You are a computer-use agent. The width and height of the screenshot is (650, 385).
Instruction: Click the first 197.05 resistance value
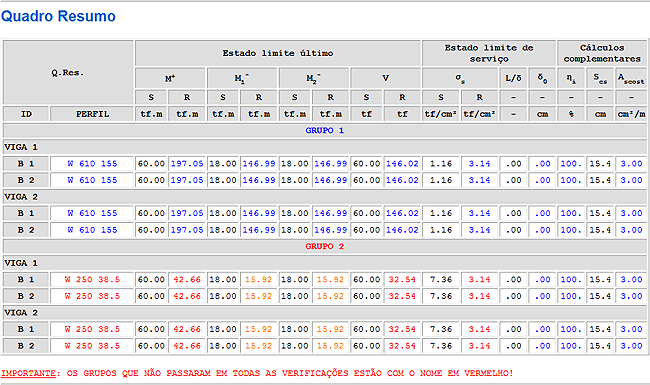[187, 164]
